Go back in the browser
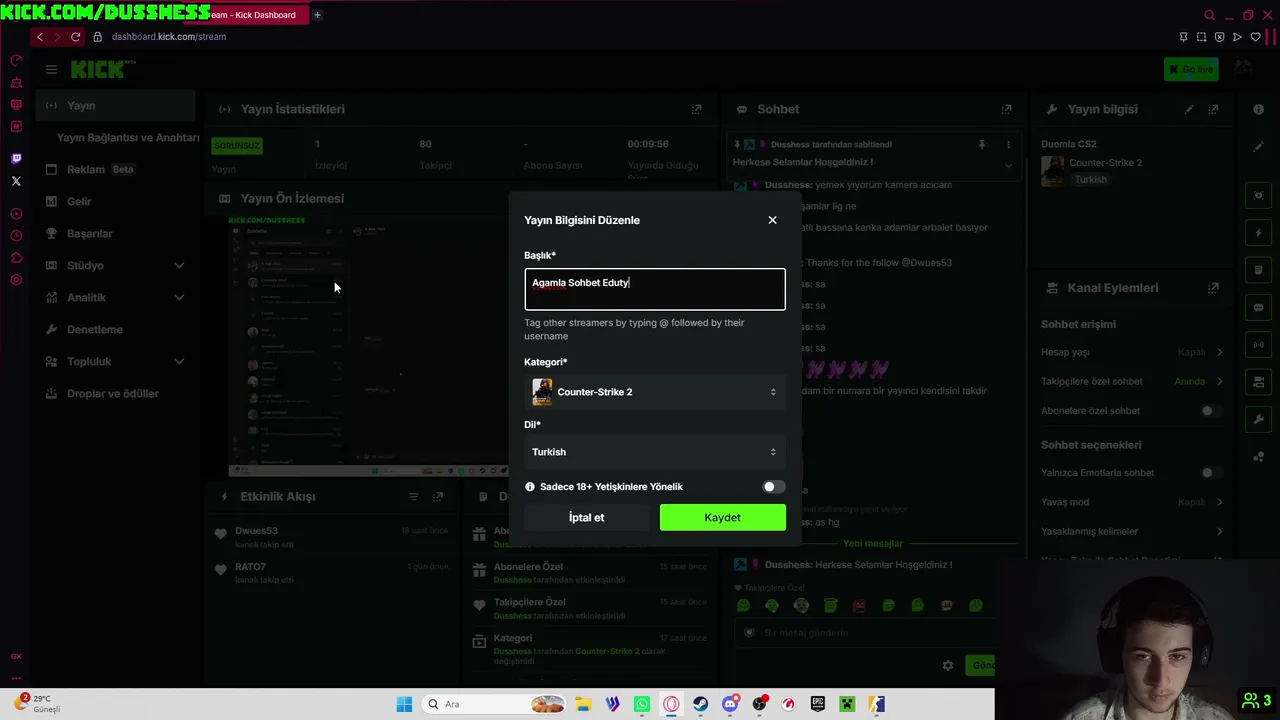 point(39,37)
